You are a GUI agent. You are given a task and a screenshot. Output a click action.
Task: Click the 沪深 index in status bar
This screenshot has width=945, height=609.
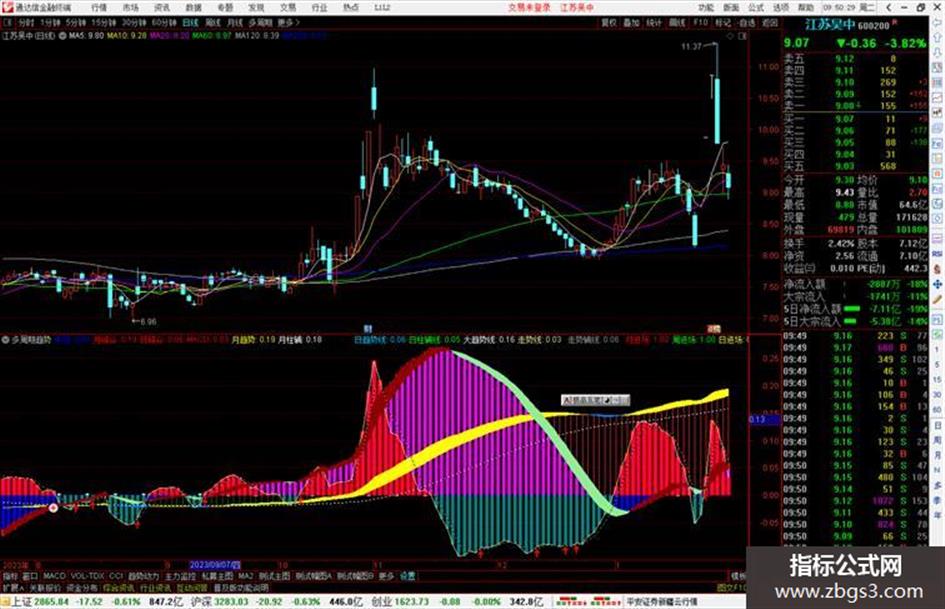201,602
